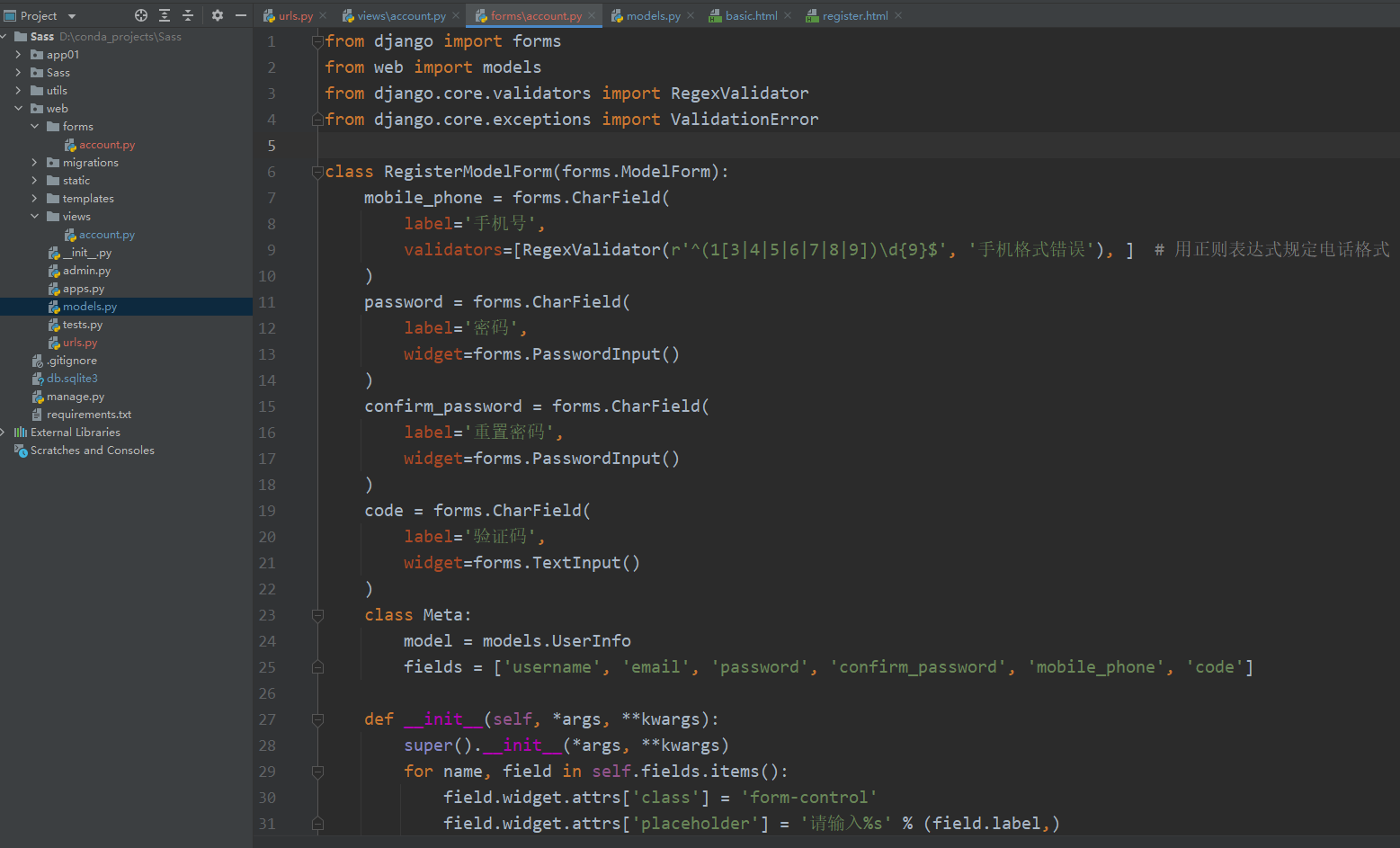Close the register.html tab
The height and width of the screenshot is (848, 1400).
click(898, 15)
